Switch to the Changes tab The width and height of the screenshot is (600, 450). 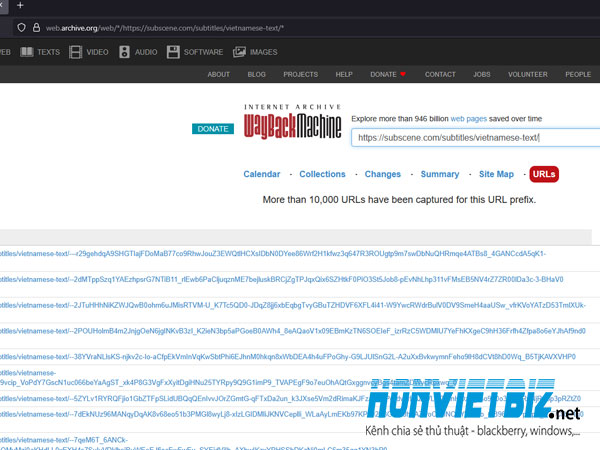(x=383, y=174)
